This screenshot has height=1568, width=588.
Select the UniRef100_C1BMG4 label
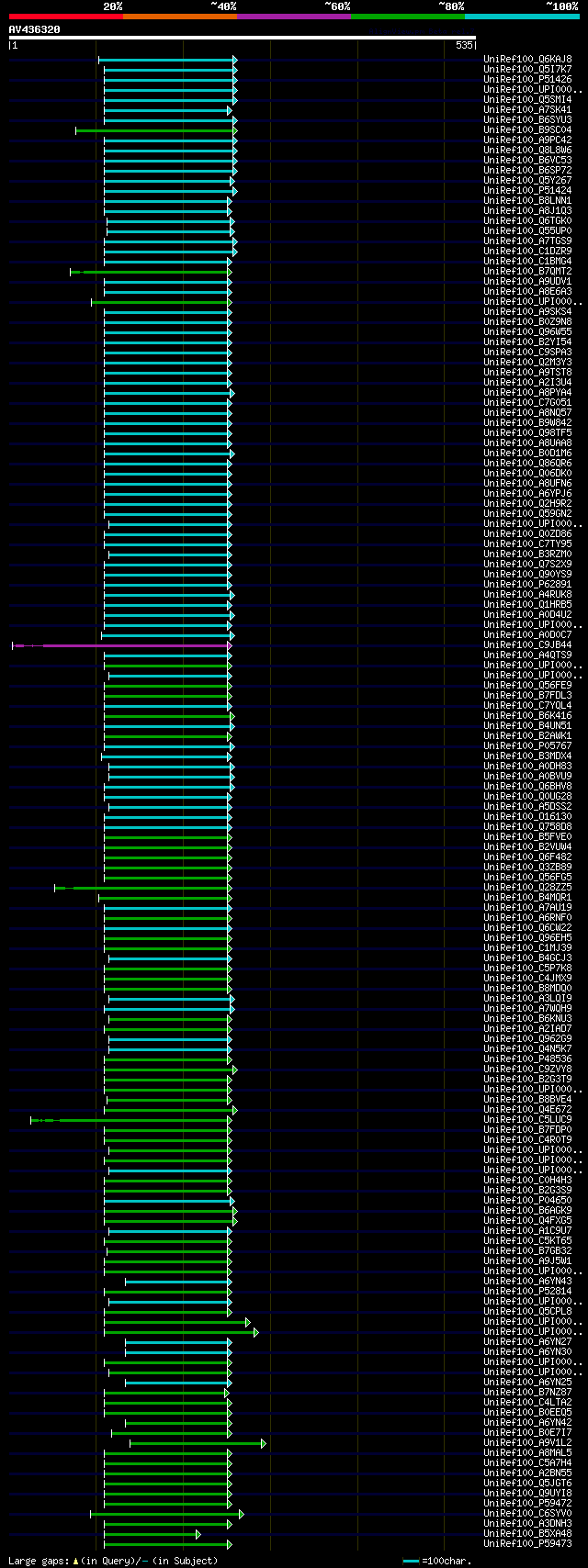(x=527, y=262)
